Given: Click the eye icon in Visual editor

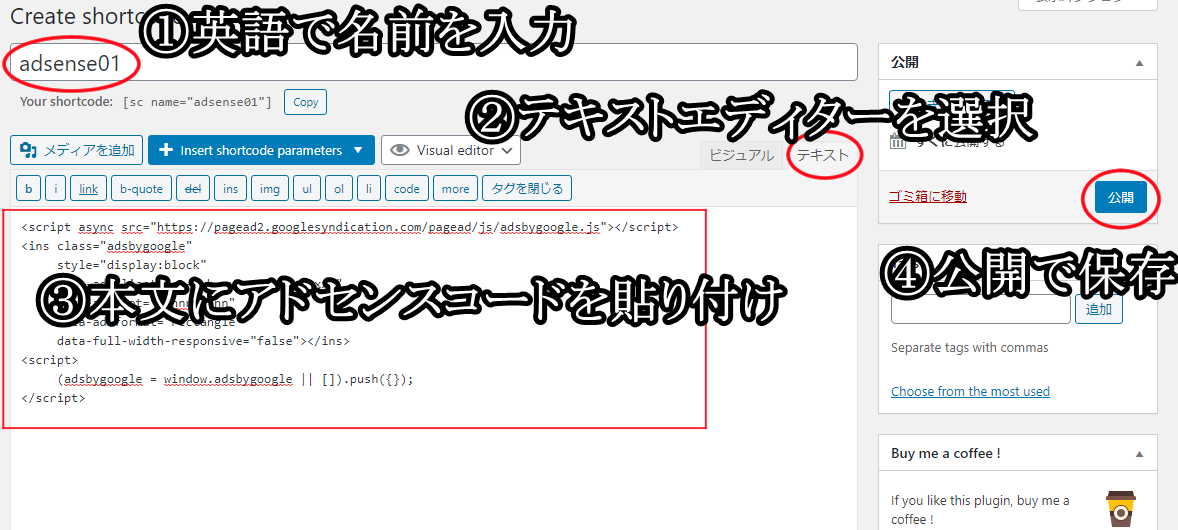Looking at the screenshot, I should pos(400,150).
